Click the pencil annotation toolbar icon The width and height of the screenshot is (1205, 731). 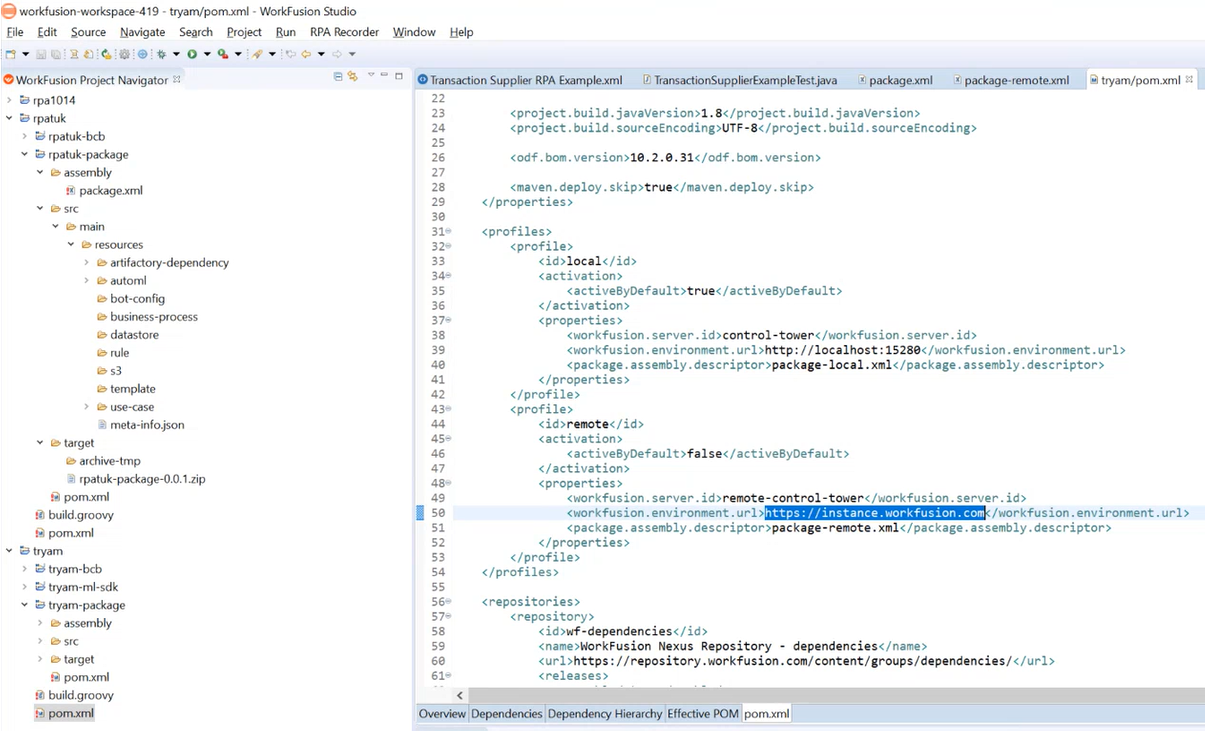coord(257,54)
